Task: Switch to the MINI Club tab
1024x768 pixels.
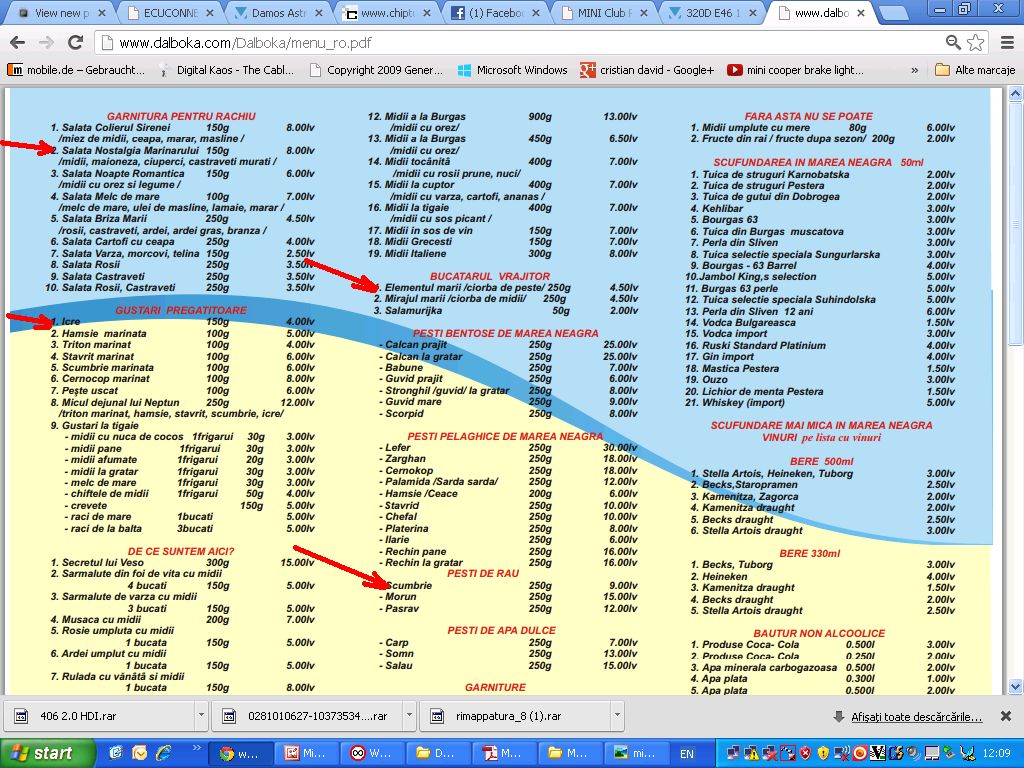Action: click(608, 13)
